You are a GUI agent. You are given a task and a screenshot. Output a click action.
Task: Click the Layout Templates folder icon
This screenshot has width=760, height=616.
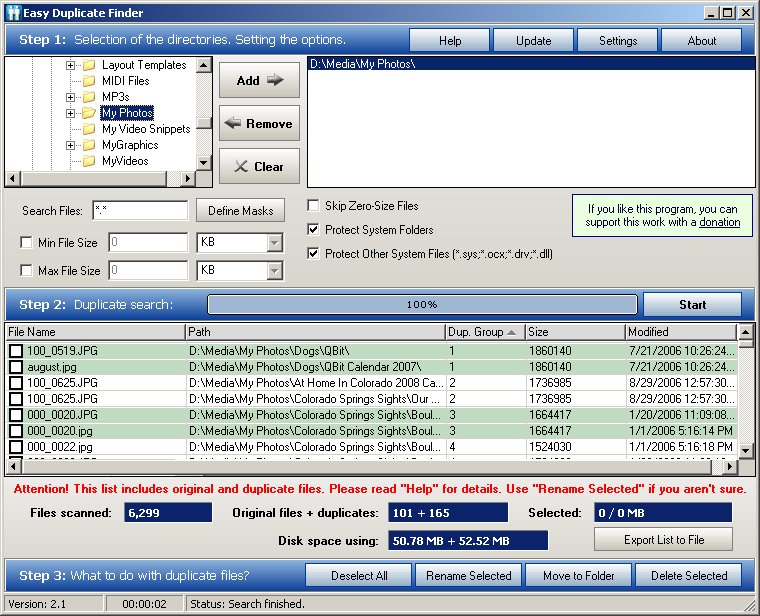point(88,65)
